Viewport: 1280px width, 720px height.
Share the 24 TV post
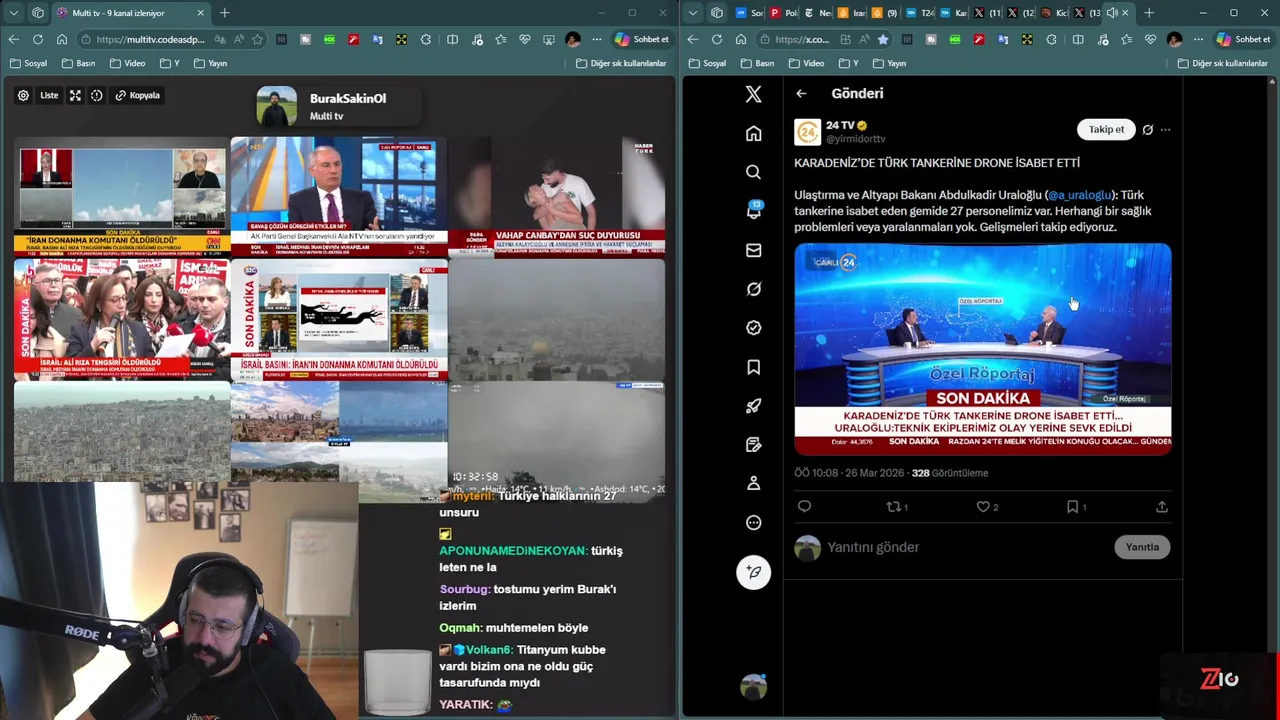tap(1161, 507)
